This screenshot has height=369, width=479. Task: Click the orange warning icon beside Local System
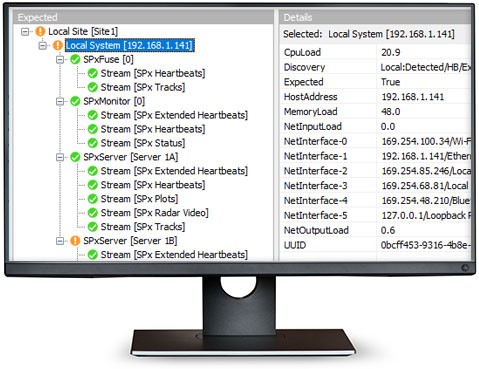58,45
